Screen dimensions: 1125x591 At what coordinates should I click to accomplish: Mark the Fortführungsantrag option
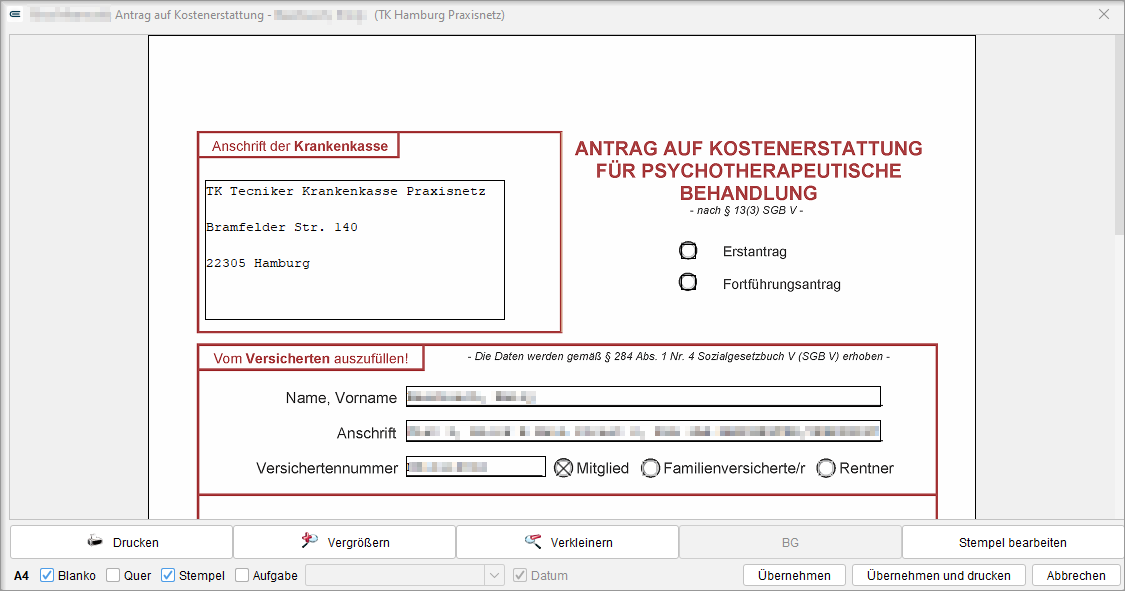point(688,283)
